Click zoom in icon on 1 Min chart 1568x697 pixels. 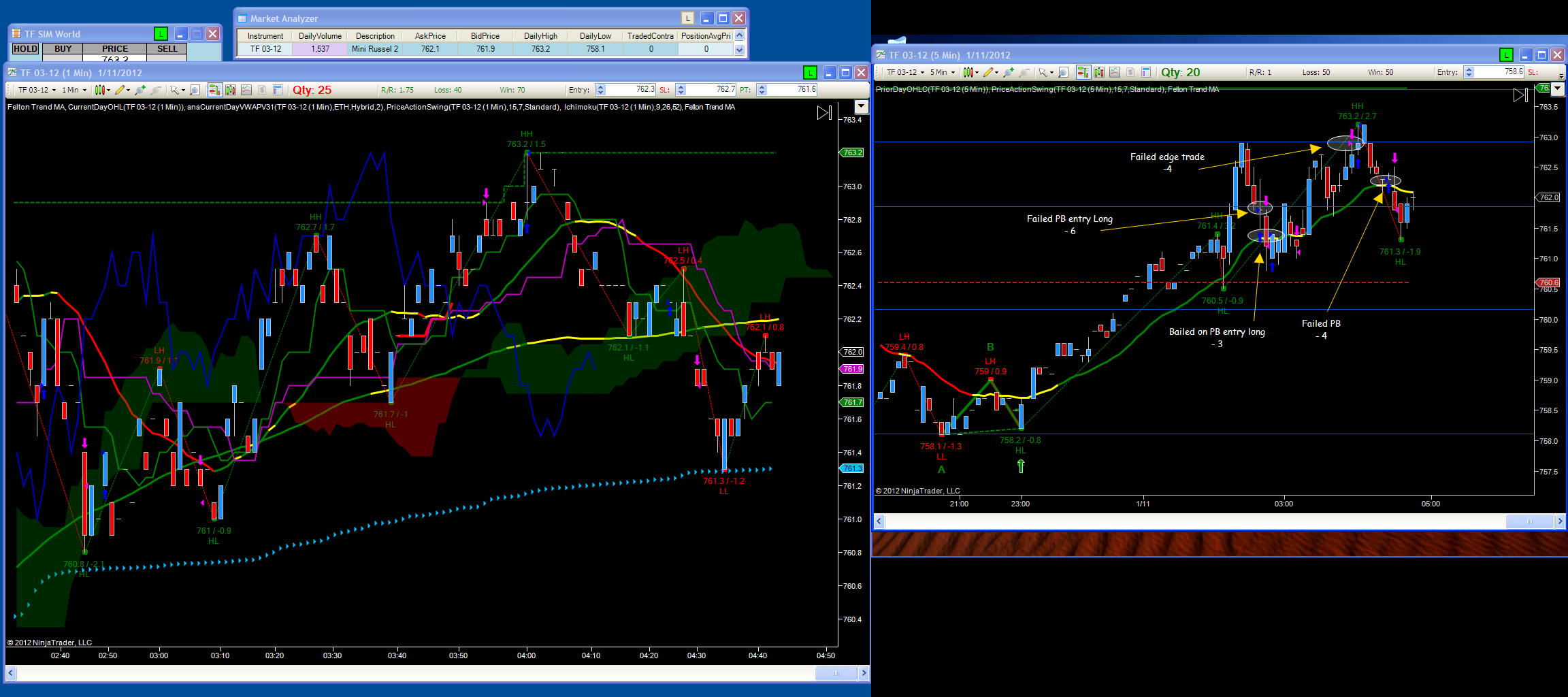click(x=140, y=90)
